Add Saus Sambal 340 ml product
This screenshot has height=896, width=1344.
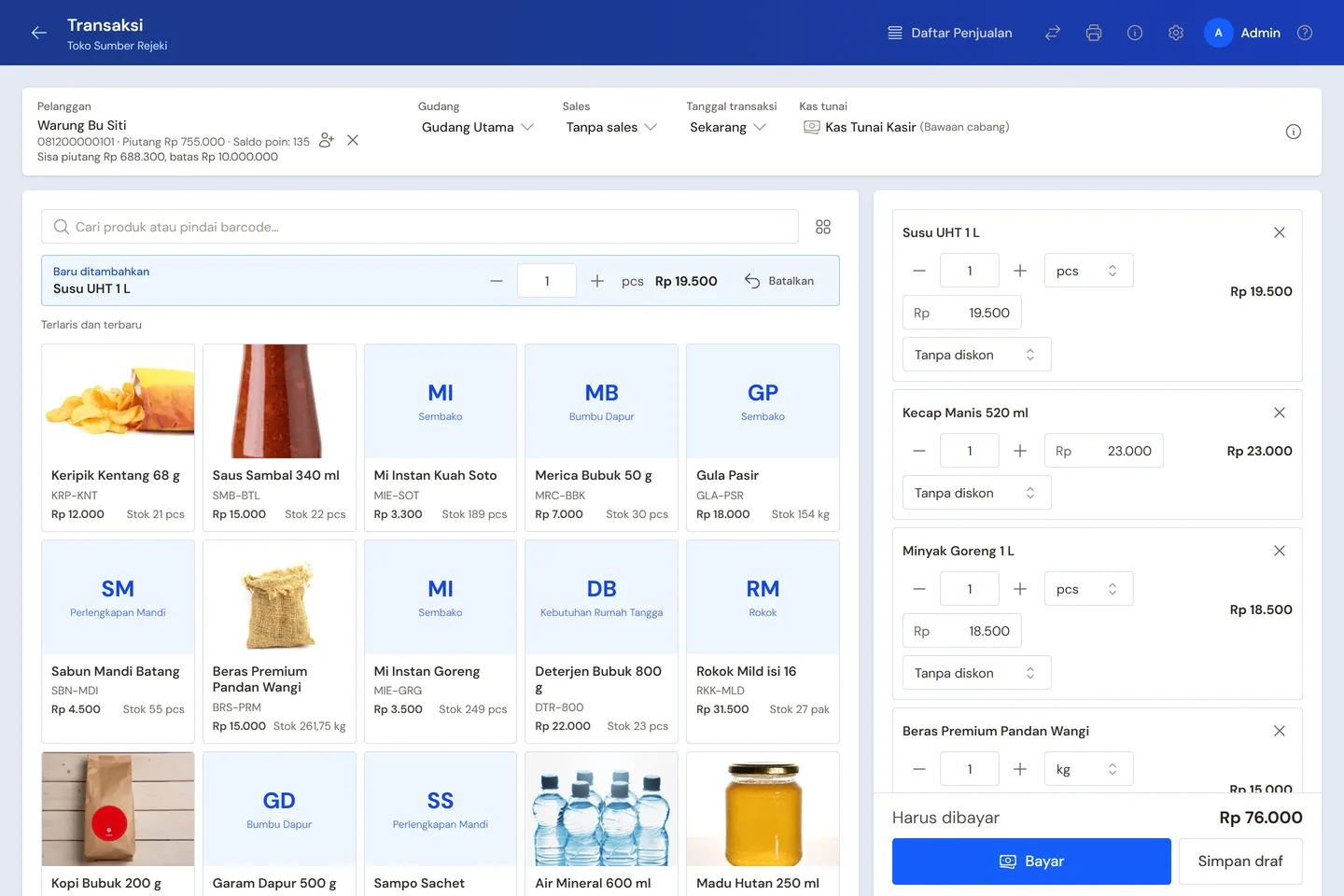pyautogui.click(x=279, y=438)
